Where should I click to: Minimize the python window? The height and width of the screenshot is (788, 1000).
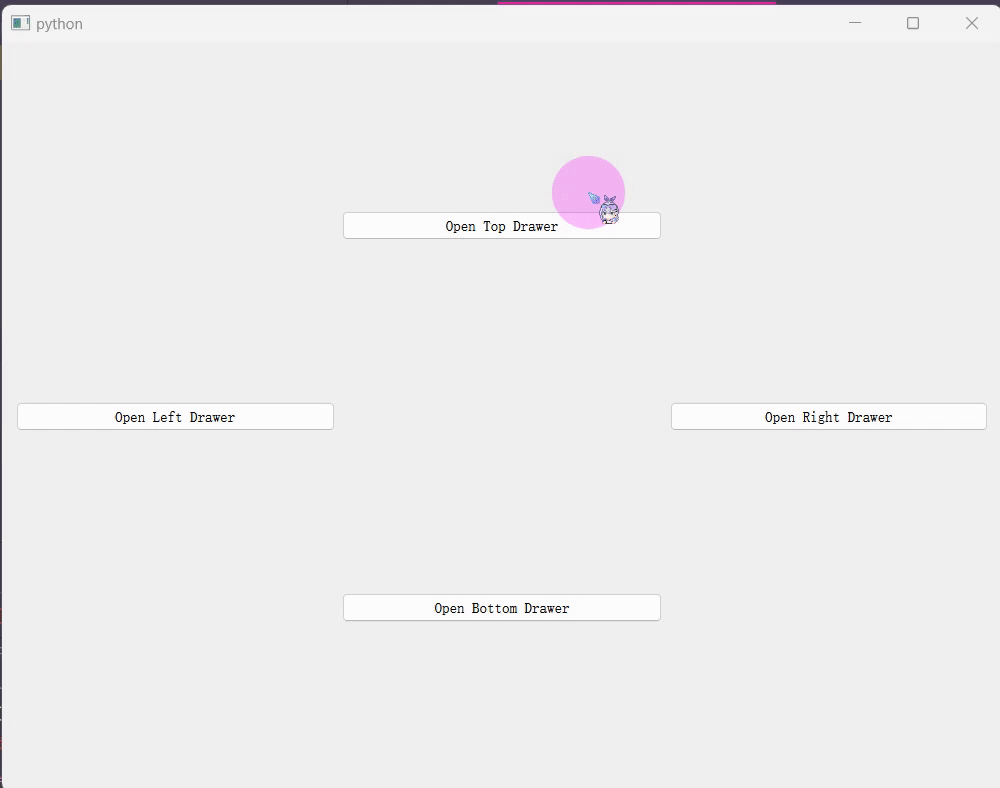pyautogui.click(x=855, y=23)
